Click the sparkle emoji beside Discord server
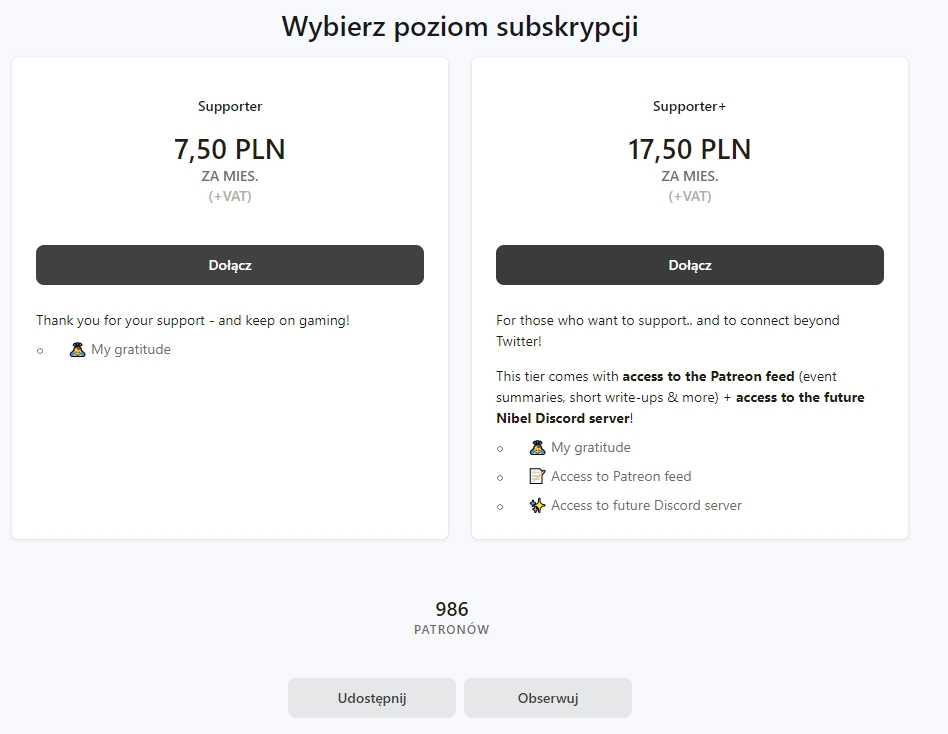The image size is (948, 734). pyautogui.click(x=537, y=506)
